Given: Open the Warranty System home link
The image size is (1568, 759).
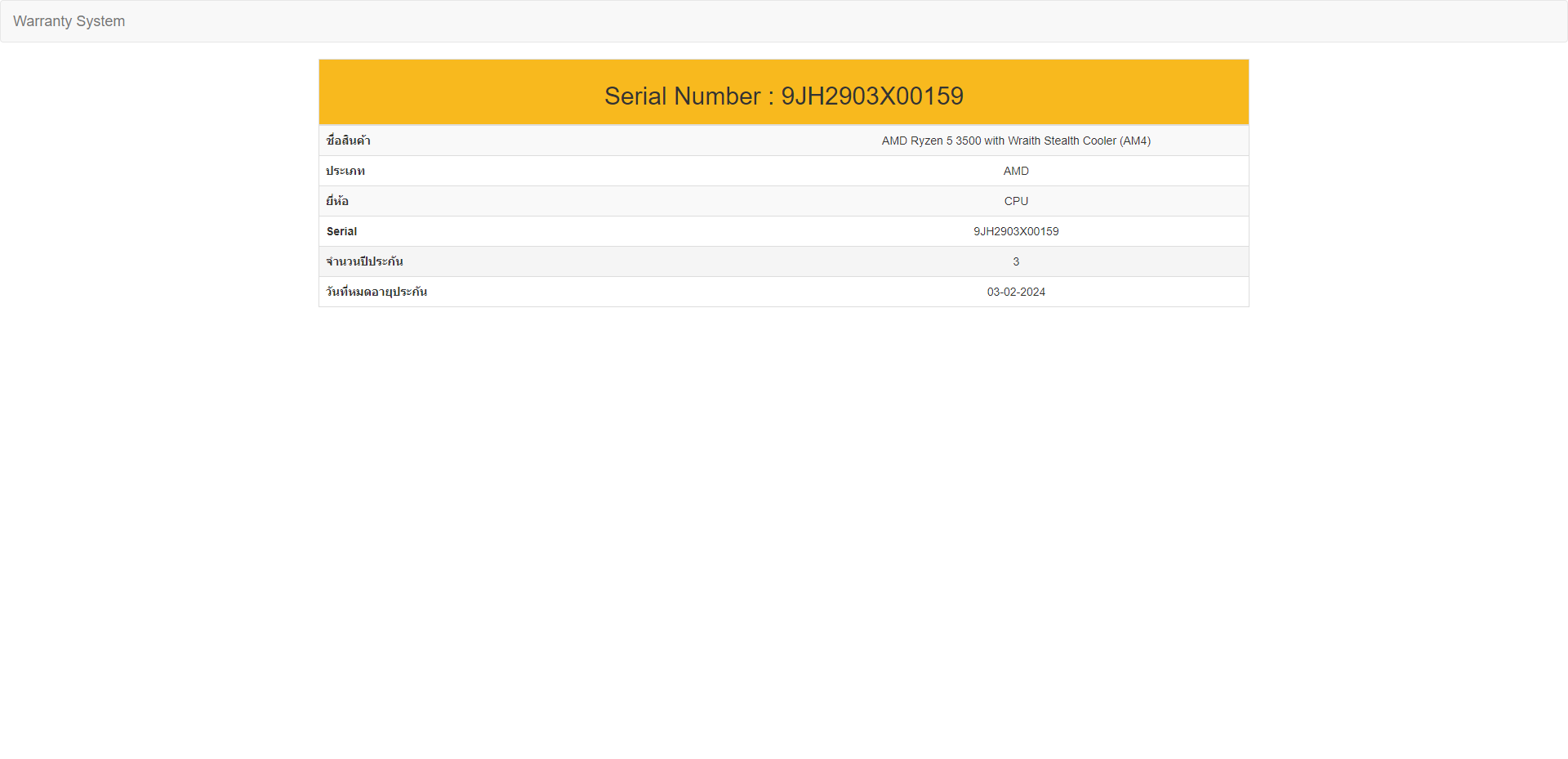Looking at the screenshot, I should [69, 21].
